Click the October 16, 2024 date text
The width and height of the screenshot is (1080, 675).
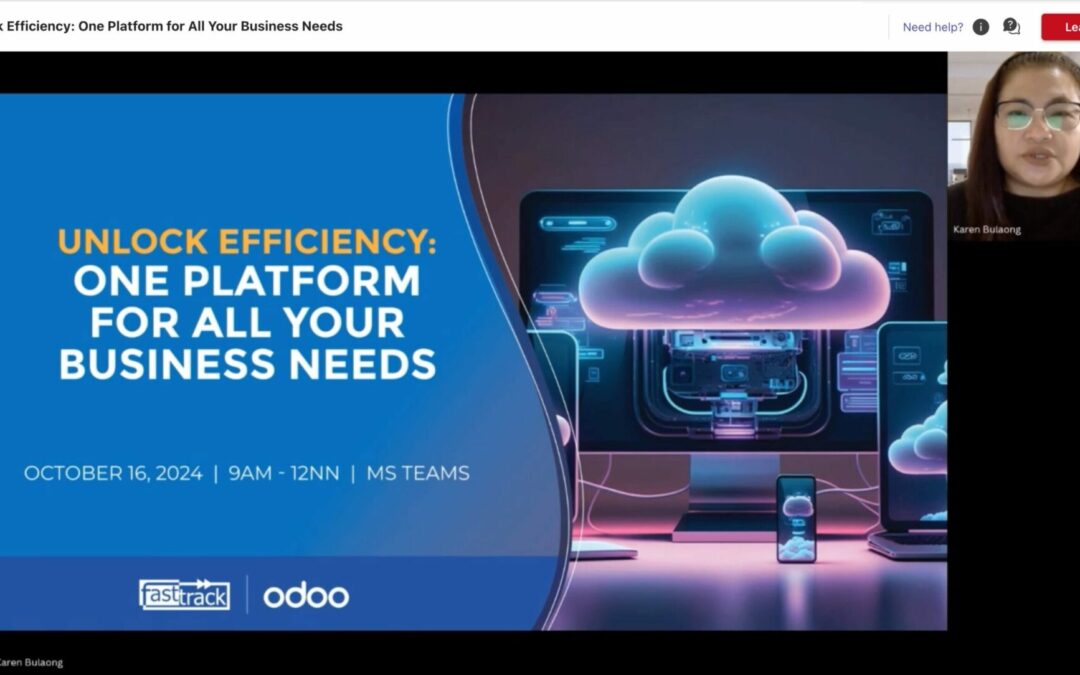point(113,473)
